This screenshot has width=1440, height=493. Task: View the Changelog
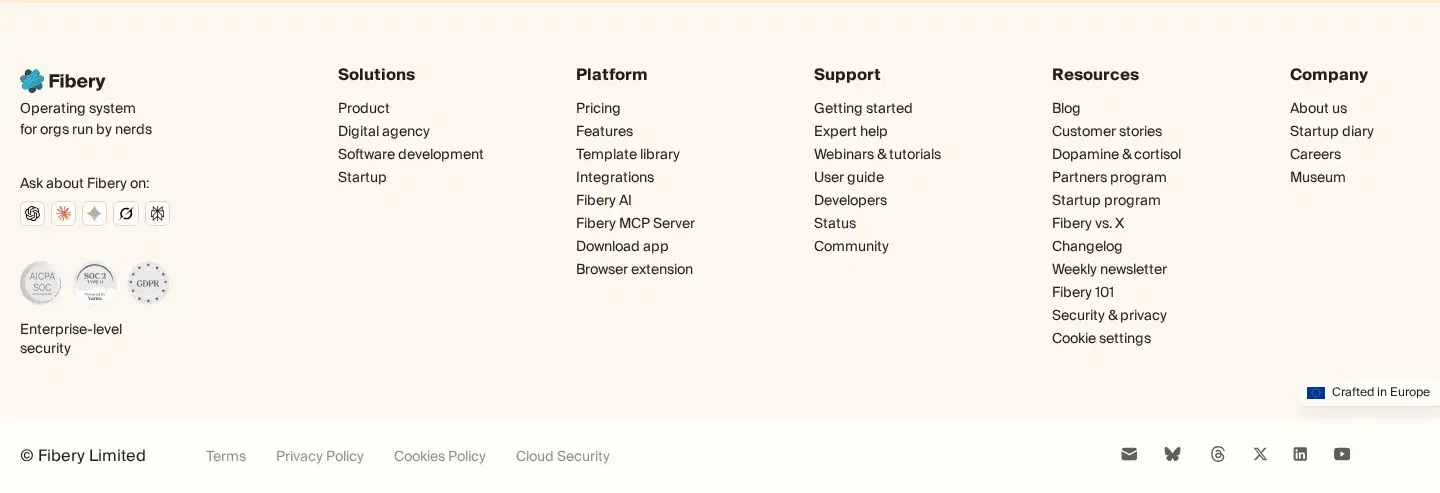pos(1087,246)
